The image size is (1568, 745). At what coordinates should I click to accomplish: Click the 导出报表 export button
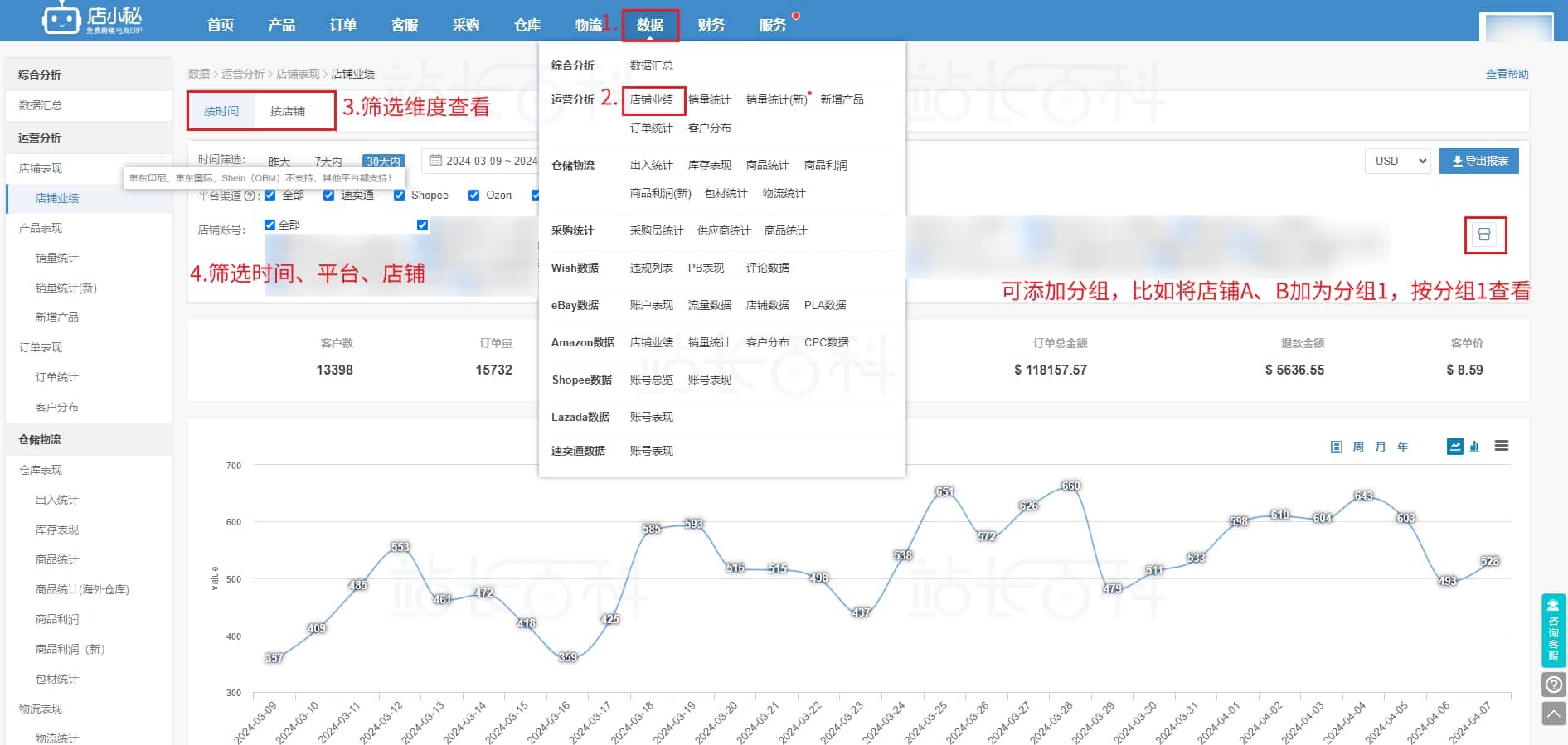(x=1478, y=161)
